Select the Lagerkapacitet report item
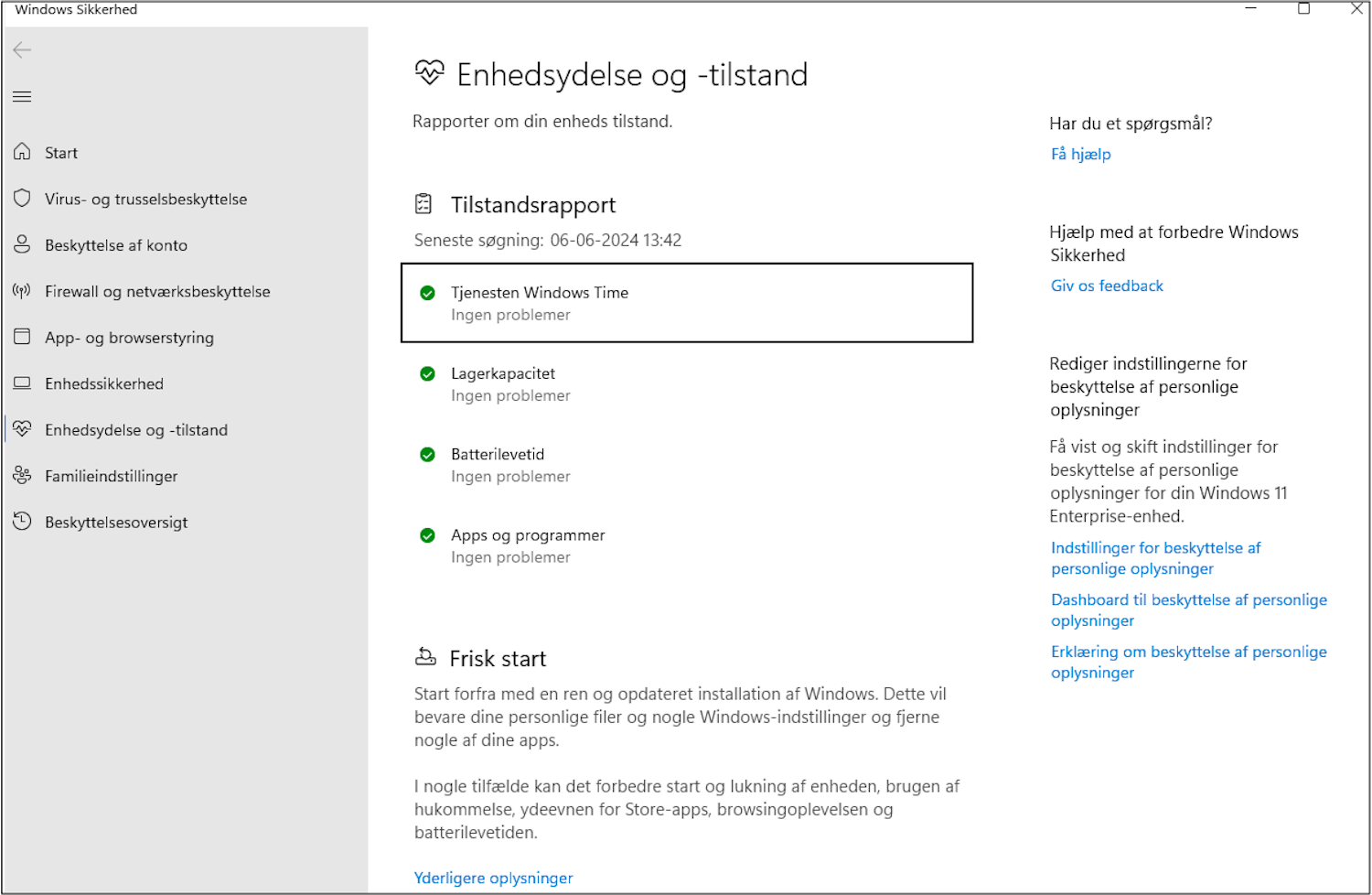1372x895 pixels. (x=687, y=384)
